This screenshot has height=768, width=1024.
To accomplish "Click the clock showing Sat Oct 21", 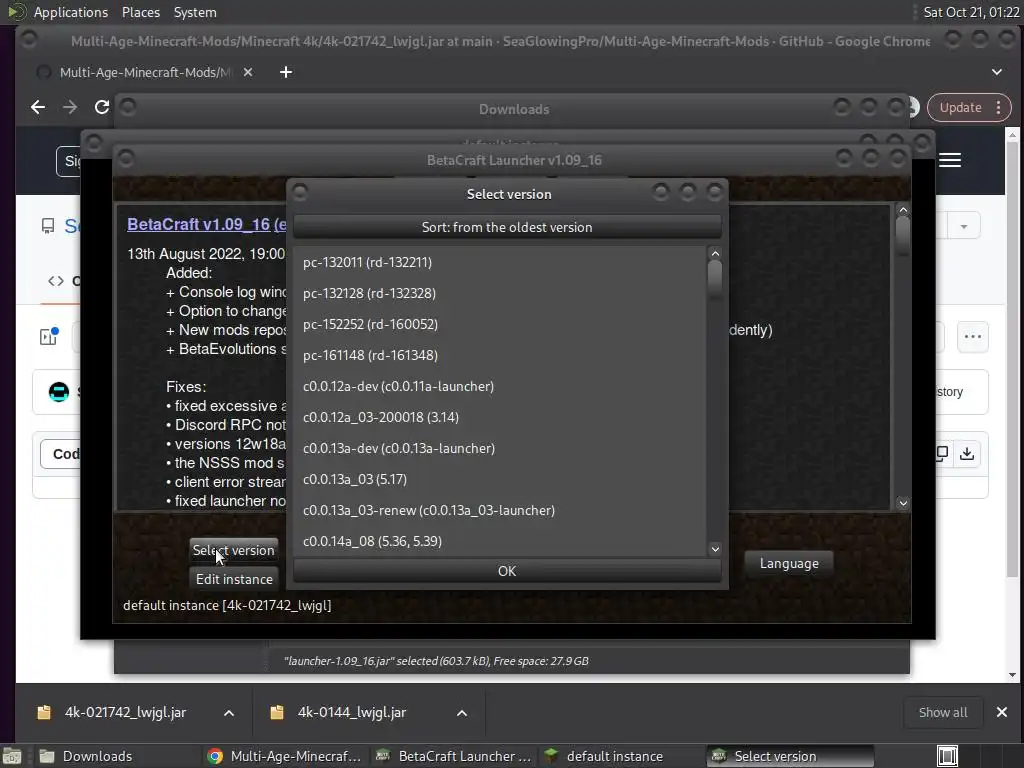I will [971, 12].
